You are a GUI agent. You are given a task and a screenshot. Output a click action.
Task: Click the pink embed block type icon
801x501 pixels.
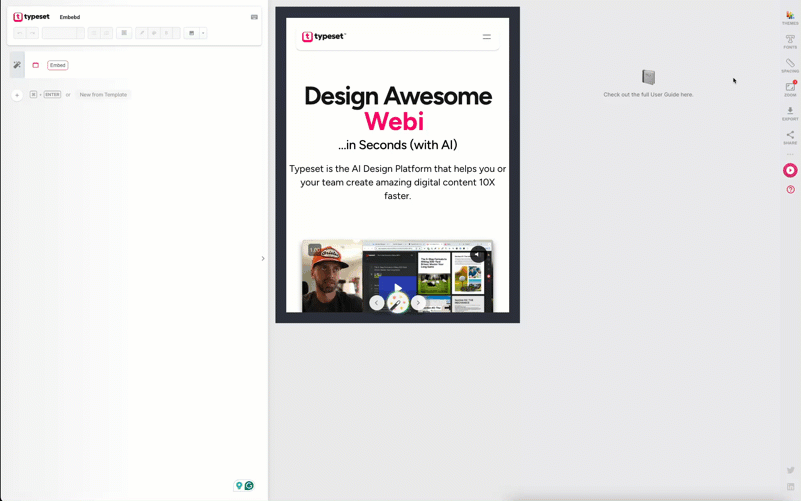(x=35, y=65)
